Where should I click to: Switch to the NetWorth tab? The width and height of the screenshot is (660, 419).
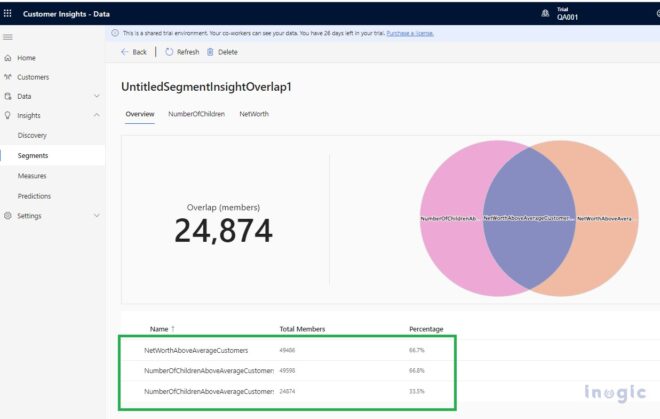click(x=254, y=114)
